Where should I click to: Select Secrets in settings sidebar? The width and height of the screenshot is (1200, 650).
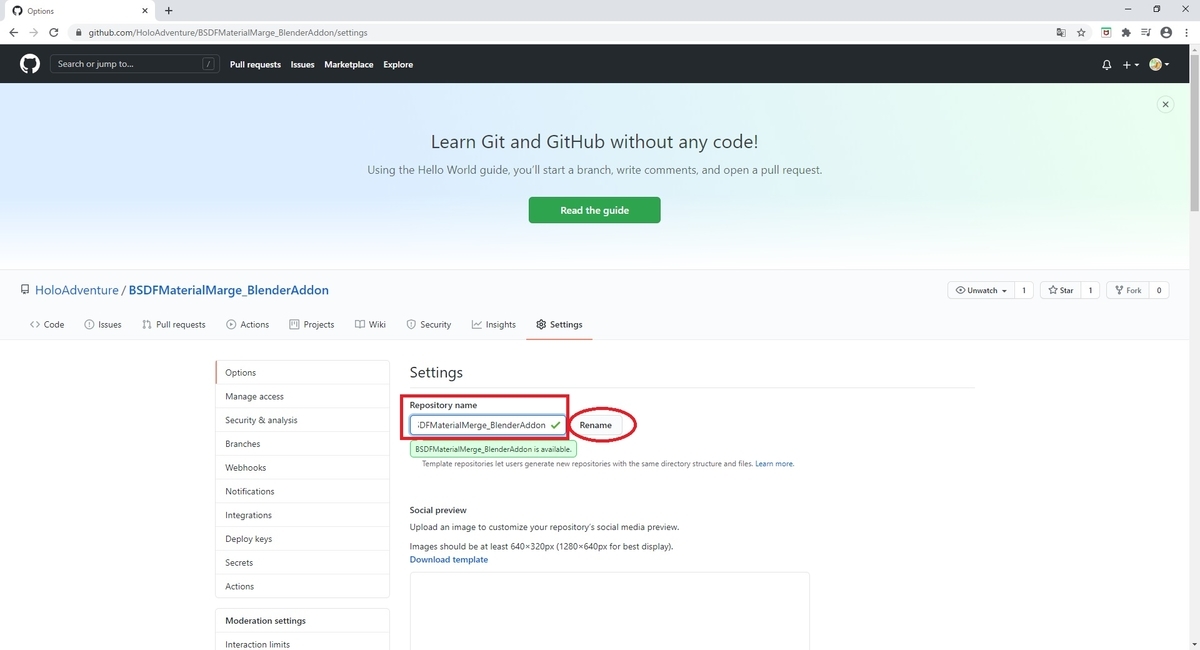tap(302, 562)
